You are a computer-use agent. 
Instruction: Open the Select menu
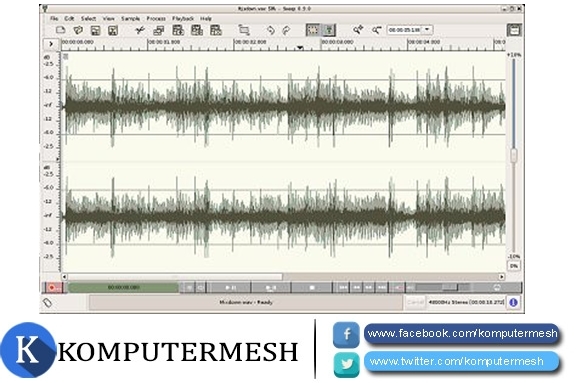88,18
